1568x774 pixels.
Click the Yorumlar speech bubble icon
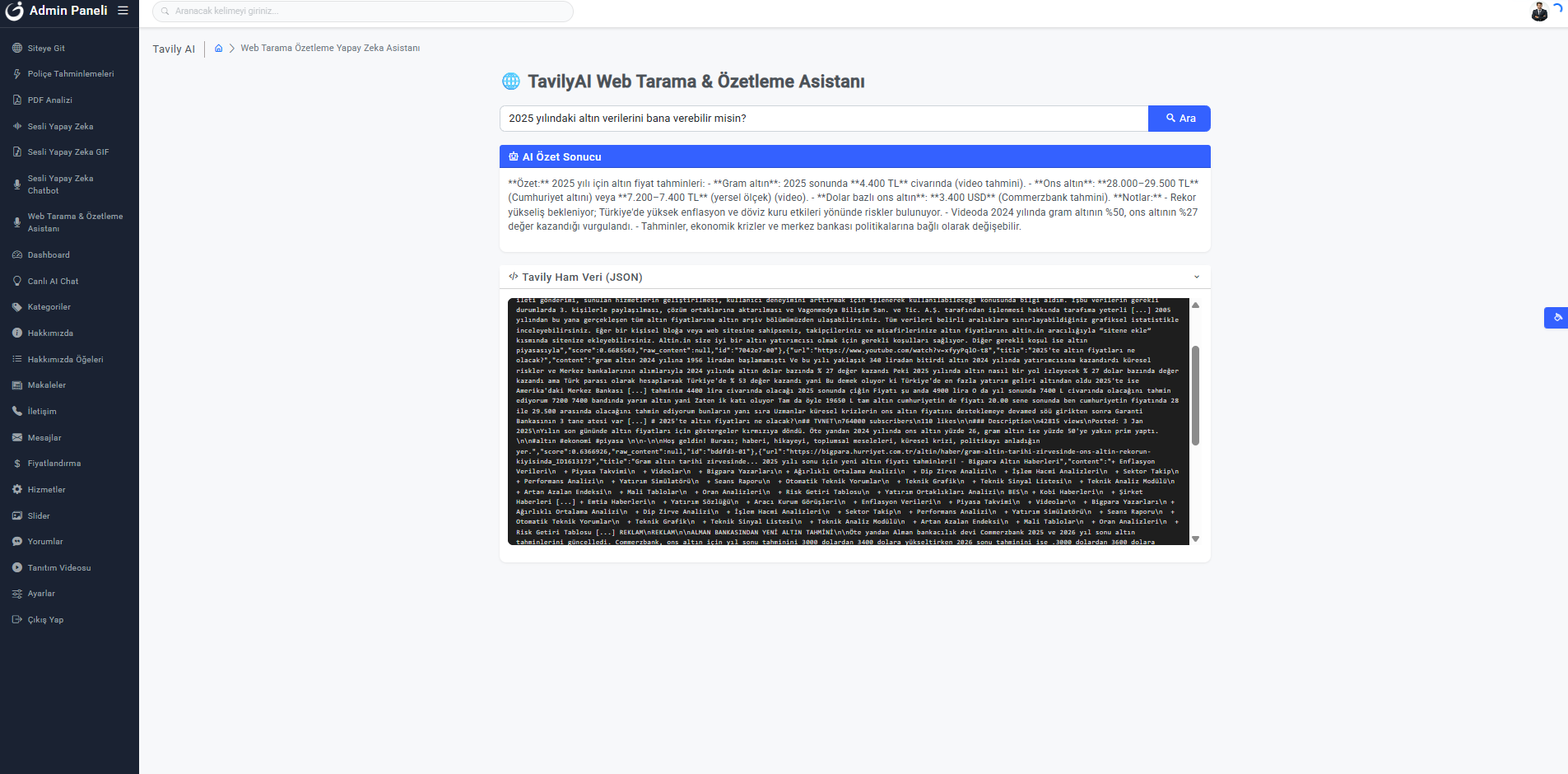point(17,542)
